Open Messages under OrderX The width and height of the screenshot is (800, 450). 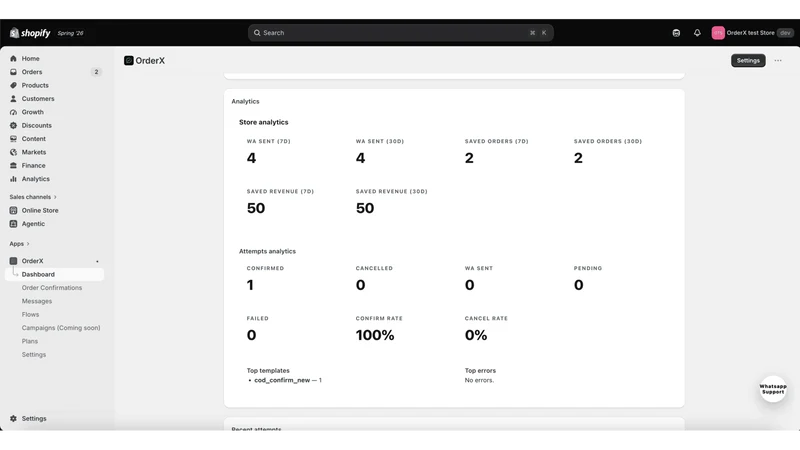click(x=37, y=301)
